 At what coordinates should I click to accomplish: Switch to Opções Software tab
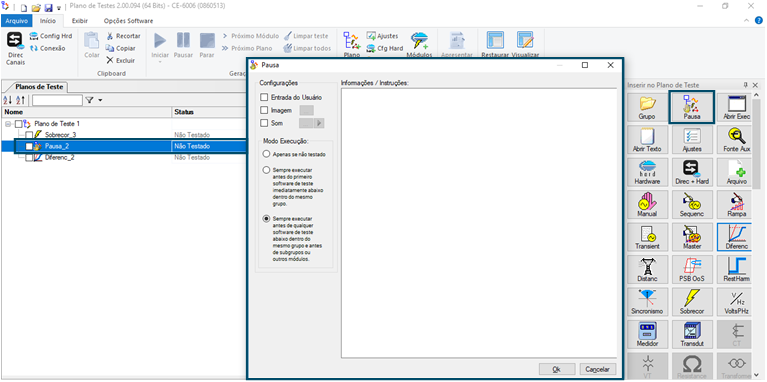[x=128, y=21]
